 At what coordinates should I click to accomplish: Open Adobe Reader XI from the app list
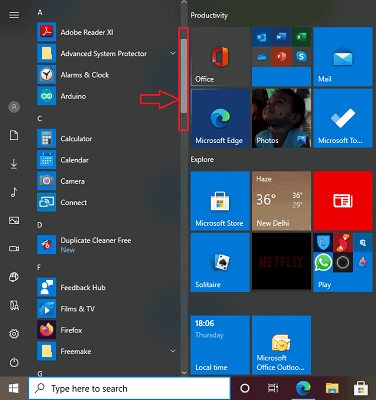point(107,32)
